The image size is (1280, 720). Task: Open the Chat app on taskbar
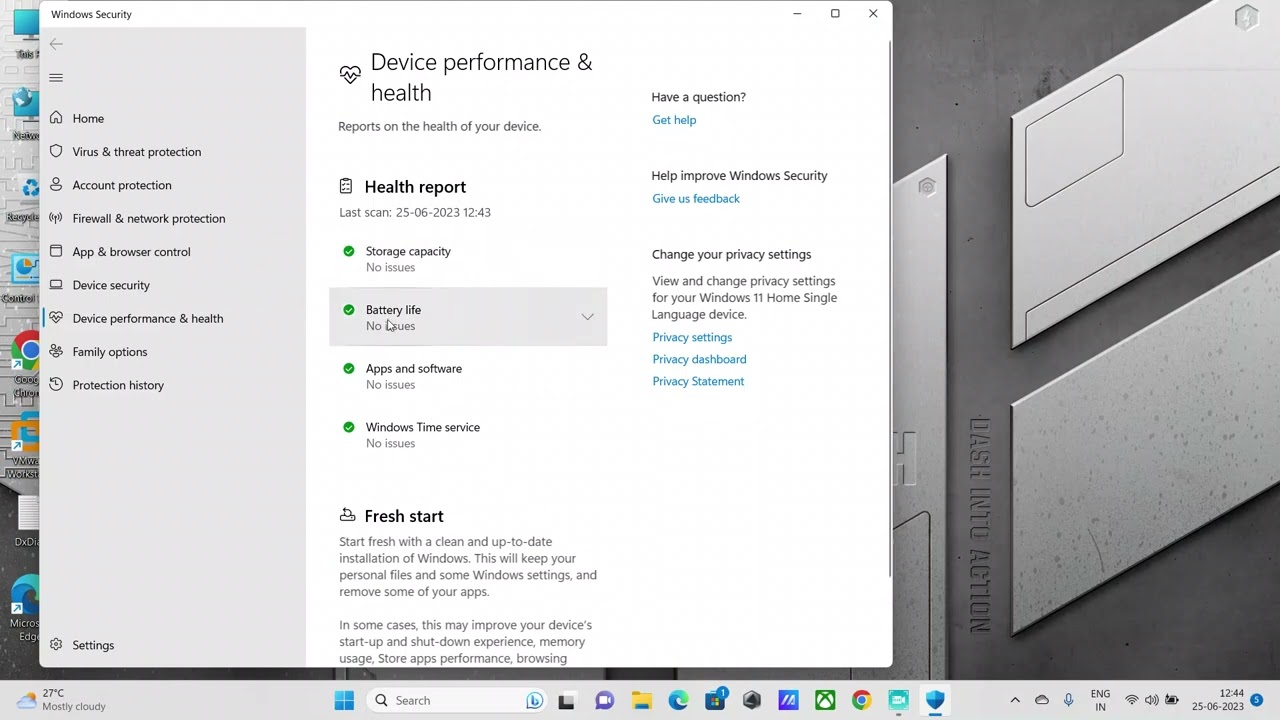[604, 700]
